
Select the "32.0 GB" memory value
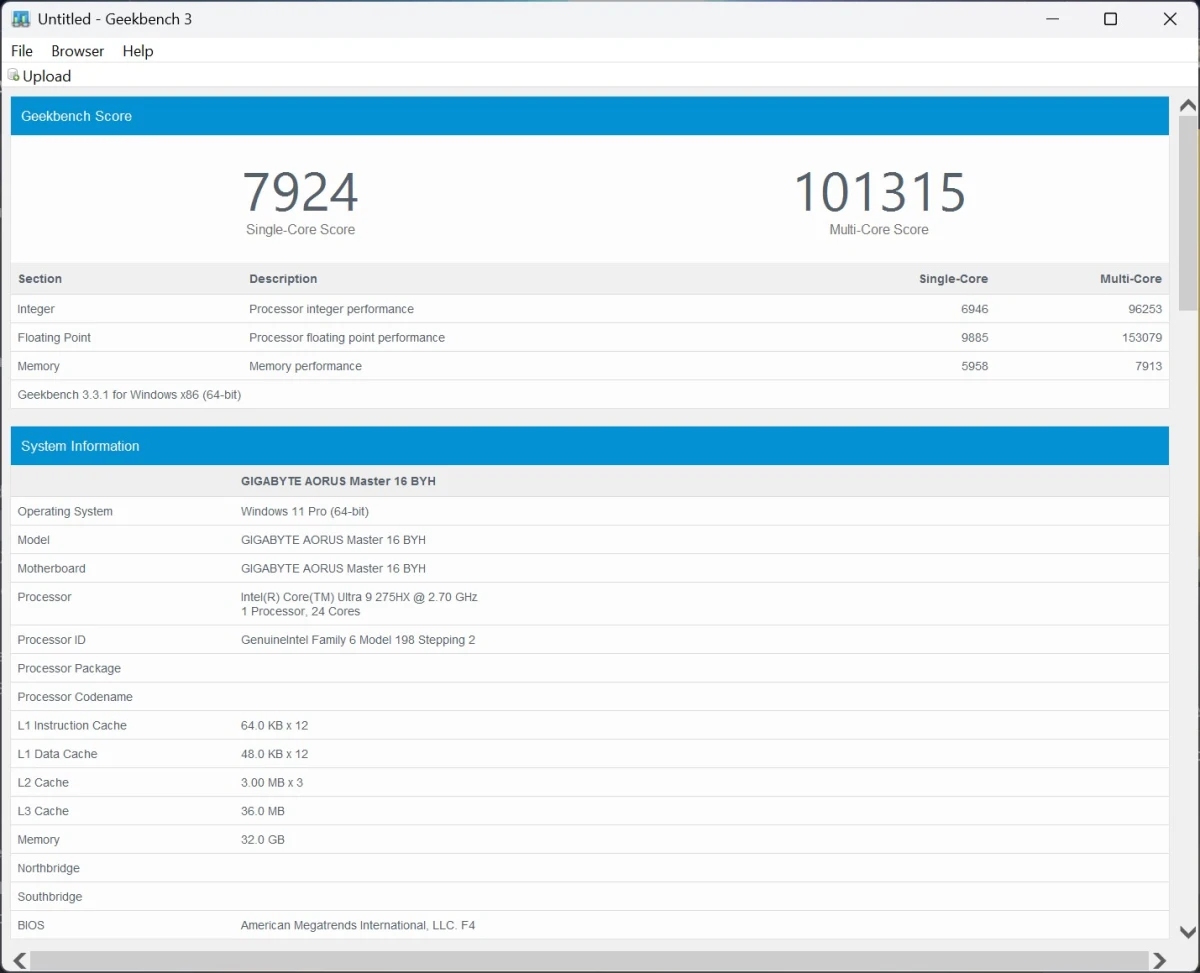click(x=263, y=840)
